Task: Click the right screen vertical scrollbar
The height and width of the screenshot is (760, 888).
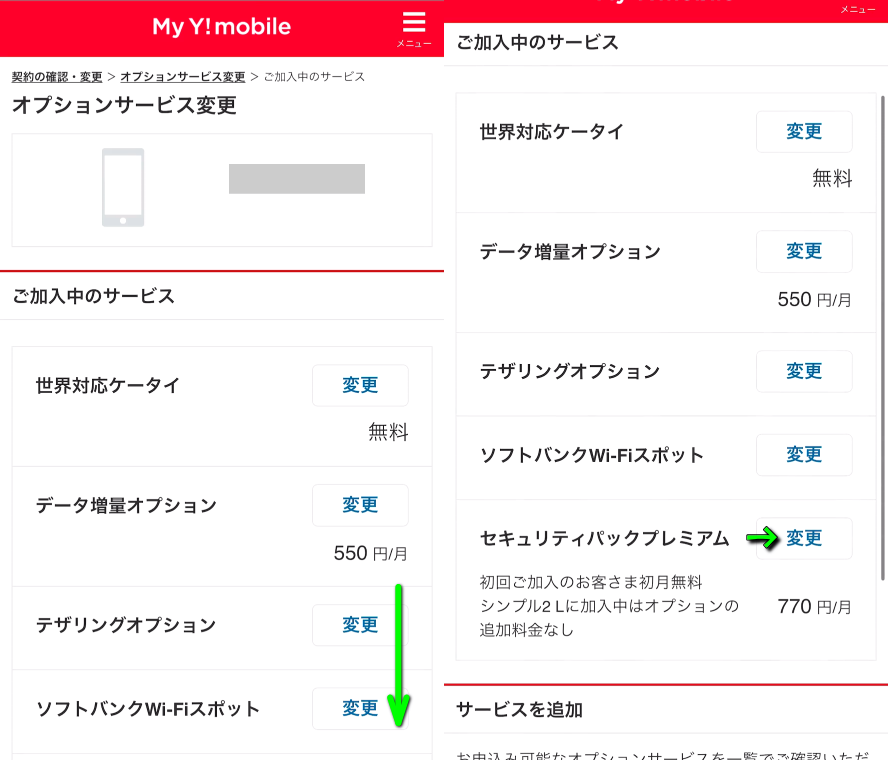Action: [882, 338]
